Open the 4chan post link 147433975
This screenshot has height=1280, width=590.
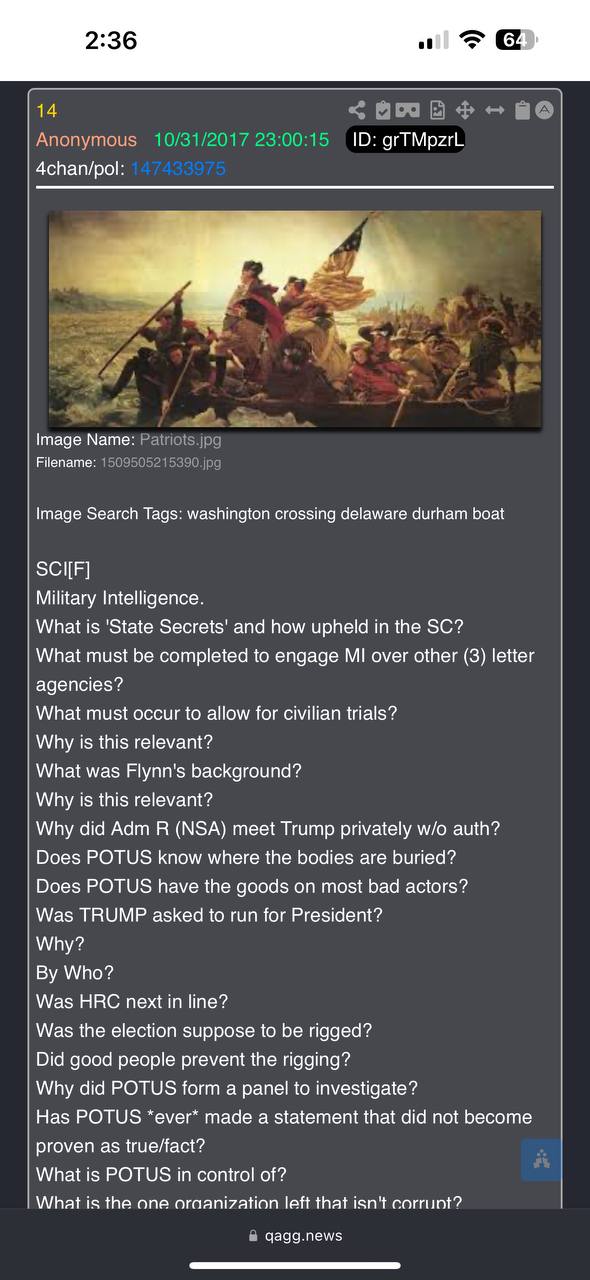tap(178, 169)
